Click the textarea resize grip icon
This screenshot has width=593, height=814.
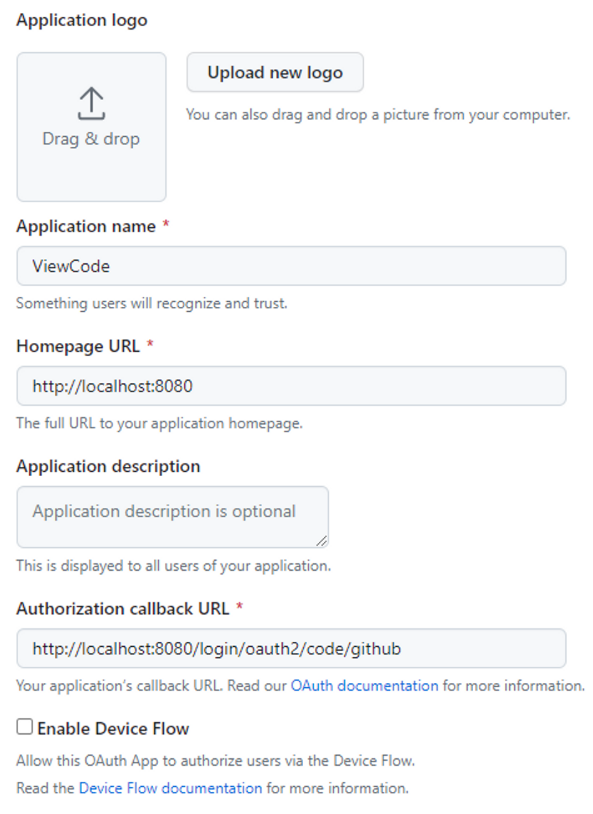point(322,541)
